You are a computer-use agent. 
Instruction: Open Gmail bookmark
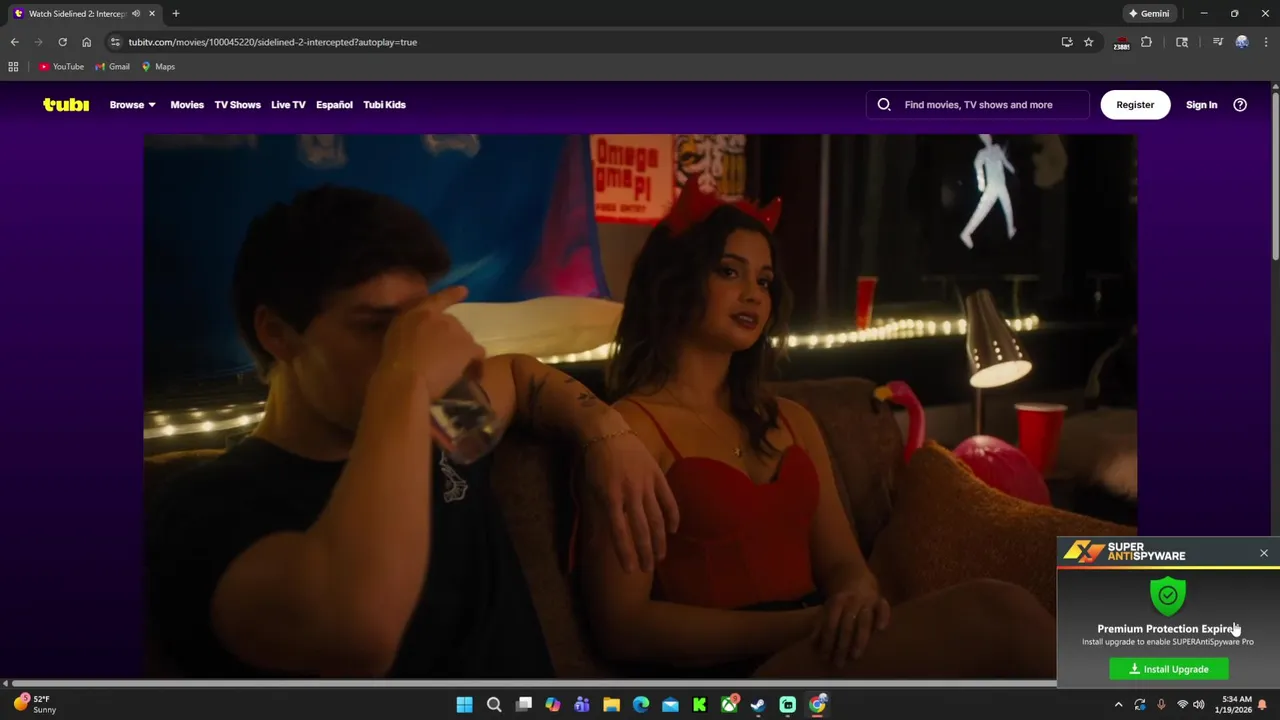point(112,66)
